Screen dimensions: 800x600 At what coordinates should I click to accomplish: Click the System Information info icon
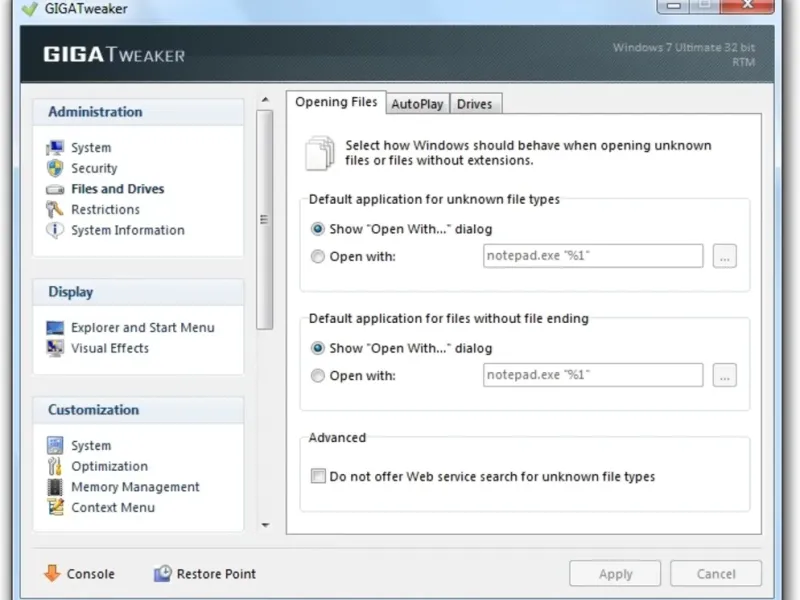pos(55,230)
